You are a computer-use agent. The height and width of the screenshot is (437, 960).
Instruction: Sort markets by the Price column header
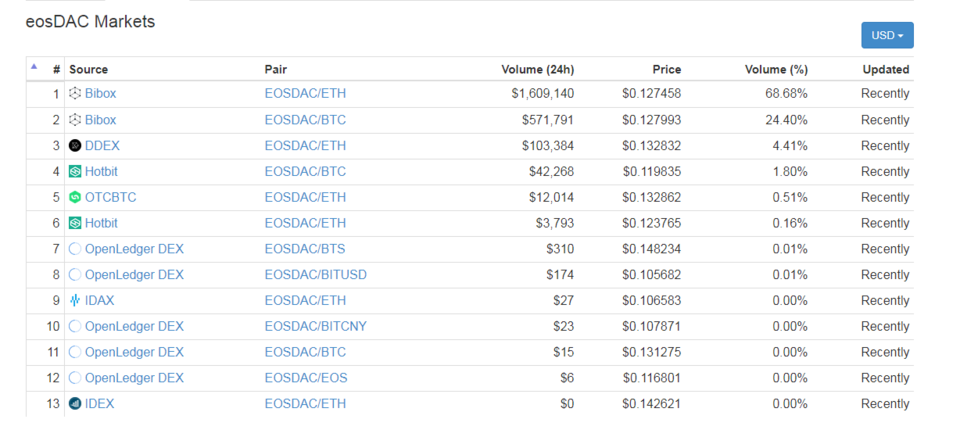[666, 70]
